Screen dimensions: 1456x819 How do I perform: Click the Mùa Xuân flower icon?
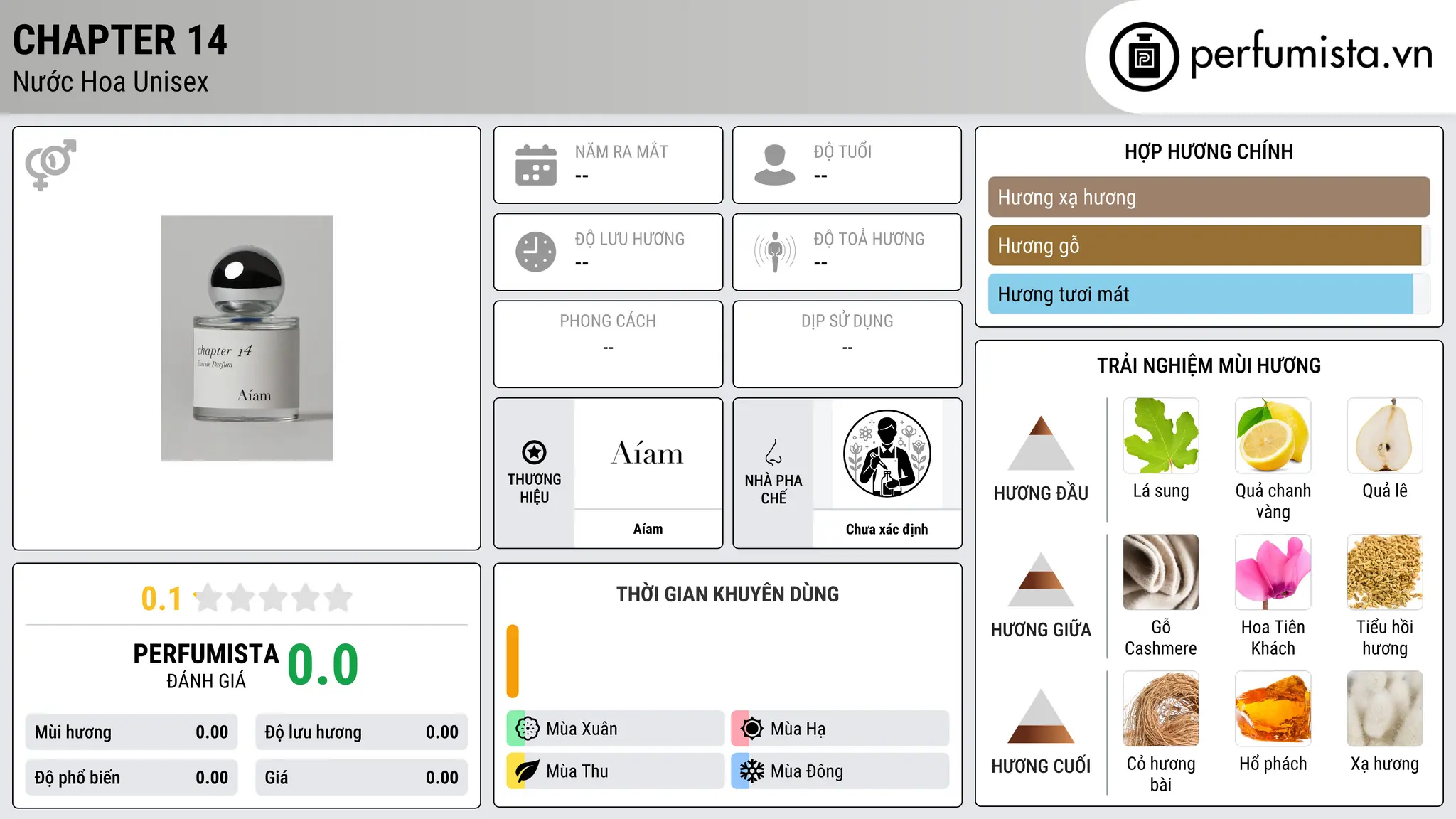pyautogui.click(x=528, y=729)
